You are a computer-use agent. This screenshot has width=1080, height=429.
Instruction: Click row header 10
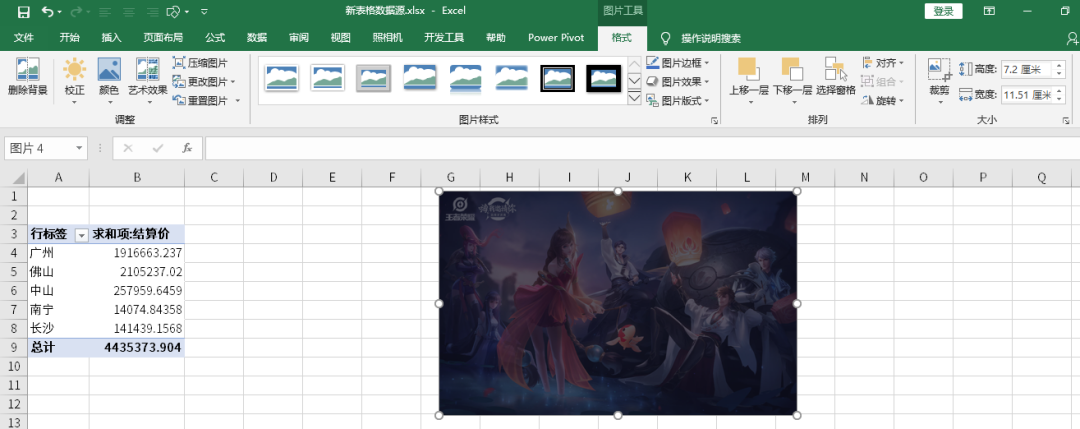coord(13,366)
